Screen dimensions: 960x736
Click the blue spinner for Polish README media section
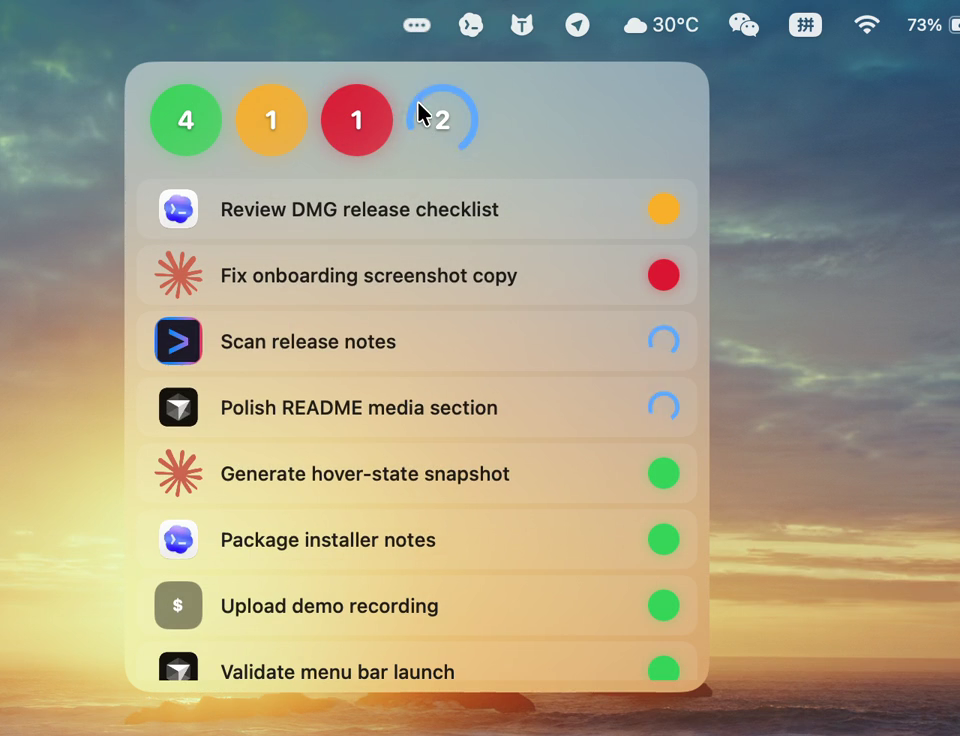click(664, 407)
